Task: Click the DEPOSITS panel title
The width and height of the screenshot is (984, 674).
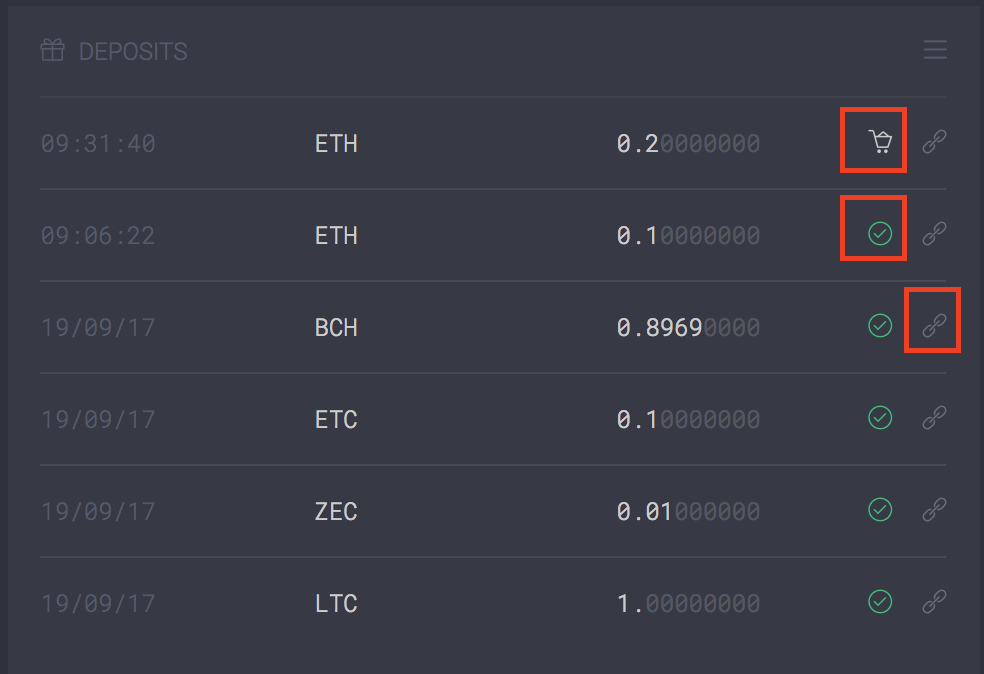Action: (x=133, y=52)
